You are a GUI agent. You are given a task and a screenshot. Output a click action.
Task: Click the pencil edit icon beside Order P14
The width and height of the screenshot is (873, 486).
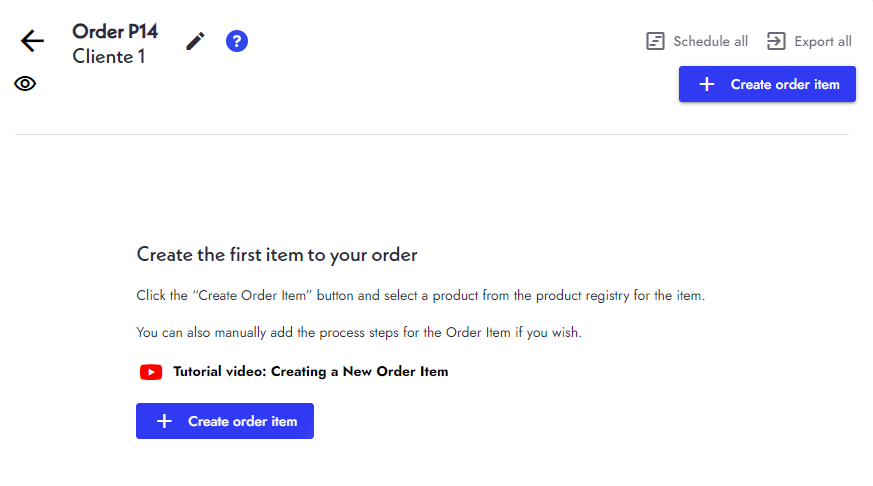[195, 41]
